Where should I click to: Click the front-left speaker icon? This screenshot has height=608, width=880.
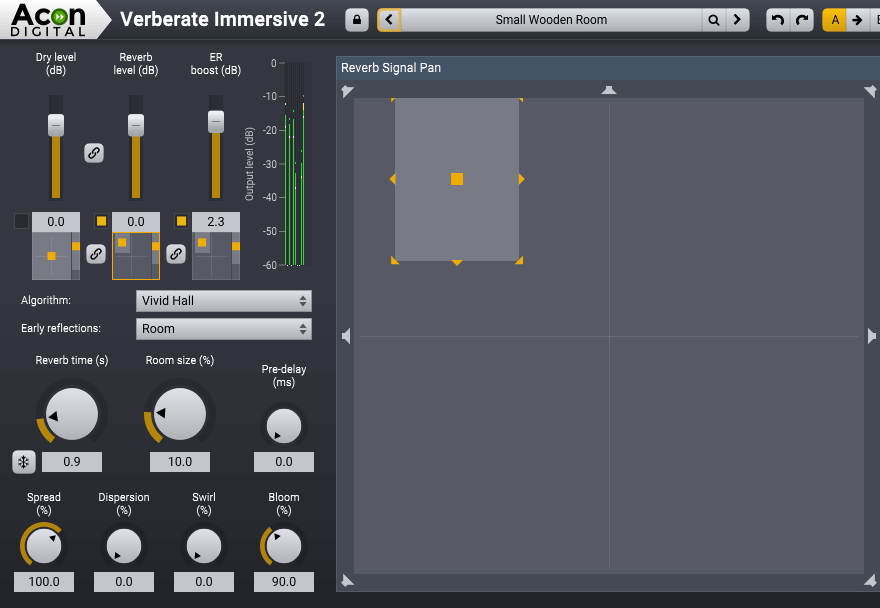(x=347, y=91)
